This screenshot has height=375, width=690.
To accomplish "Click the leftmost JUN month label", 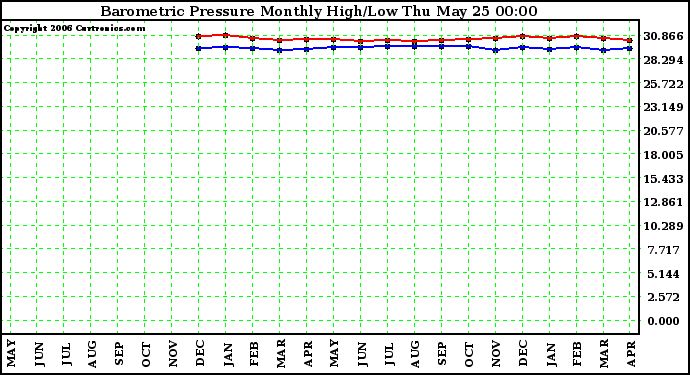I will pos(39,354).
